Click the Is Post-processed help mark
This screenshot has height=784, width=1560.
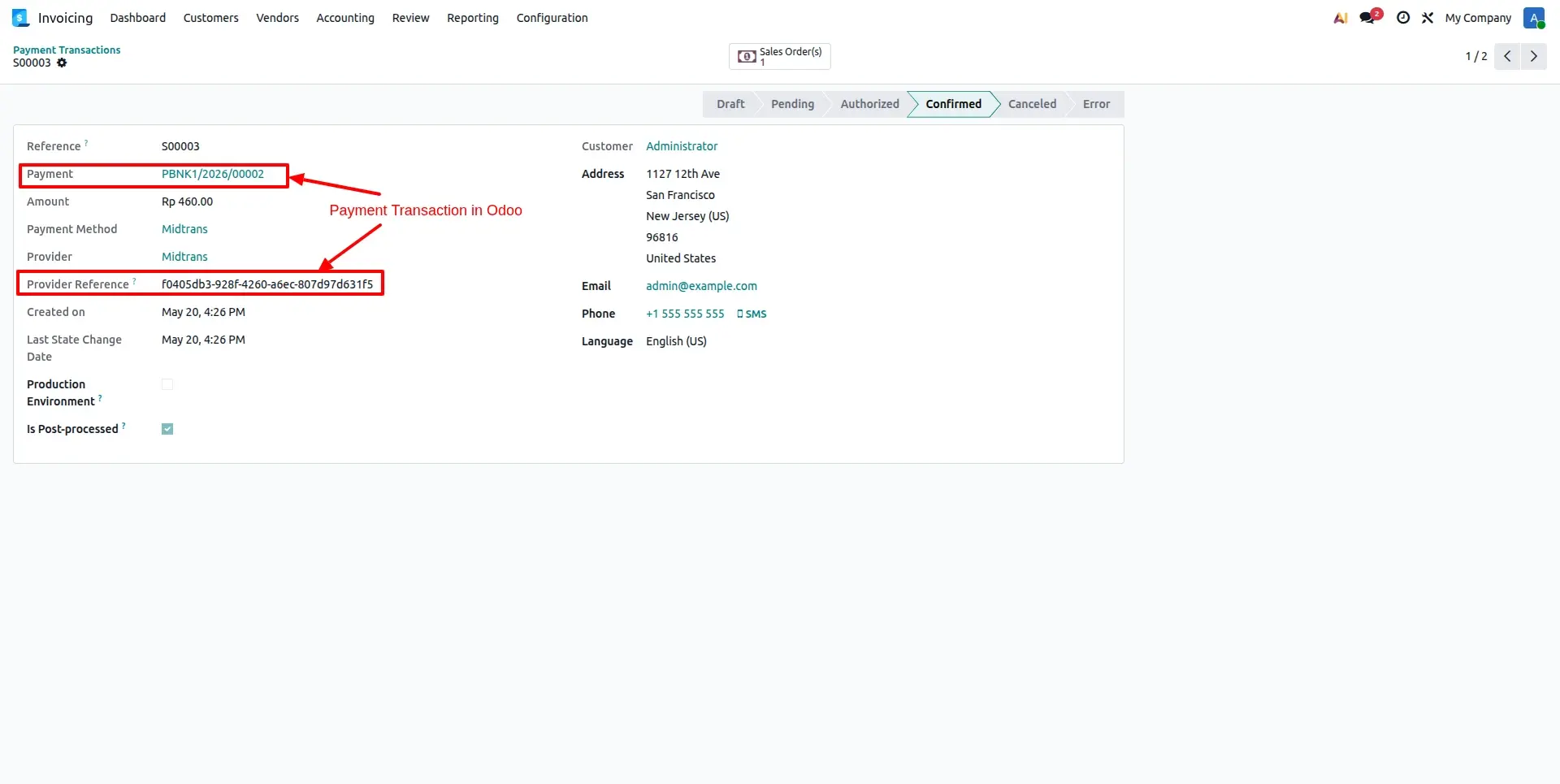pyautogui.click(x=123, y=426)
